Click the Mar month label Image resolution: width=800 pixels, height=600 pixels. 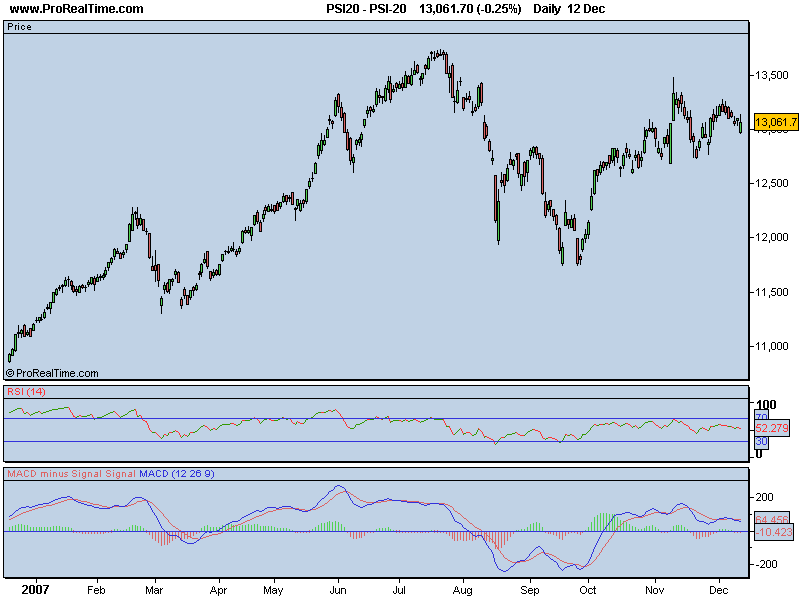point(154,590)
